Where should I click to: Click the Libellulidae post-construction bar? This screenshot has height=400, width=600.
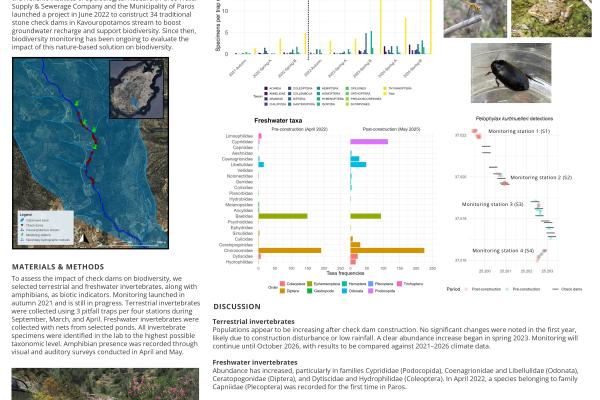tap(358, 165)
